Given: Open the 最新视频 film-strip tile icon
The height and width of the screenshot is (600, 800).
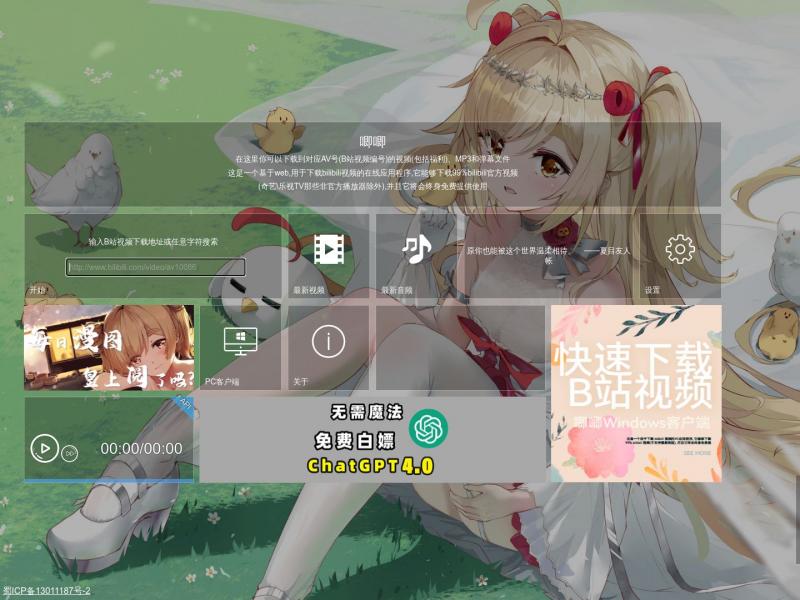Looking at the screenshot, I should (x=328, y=249).
